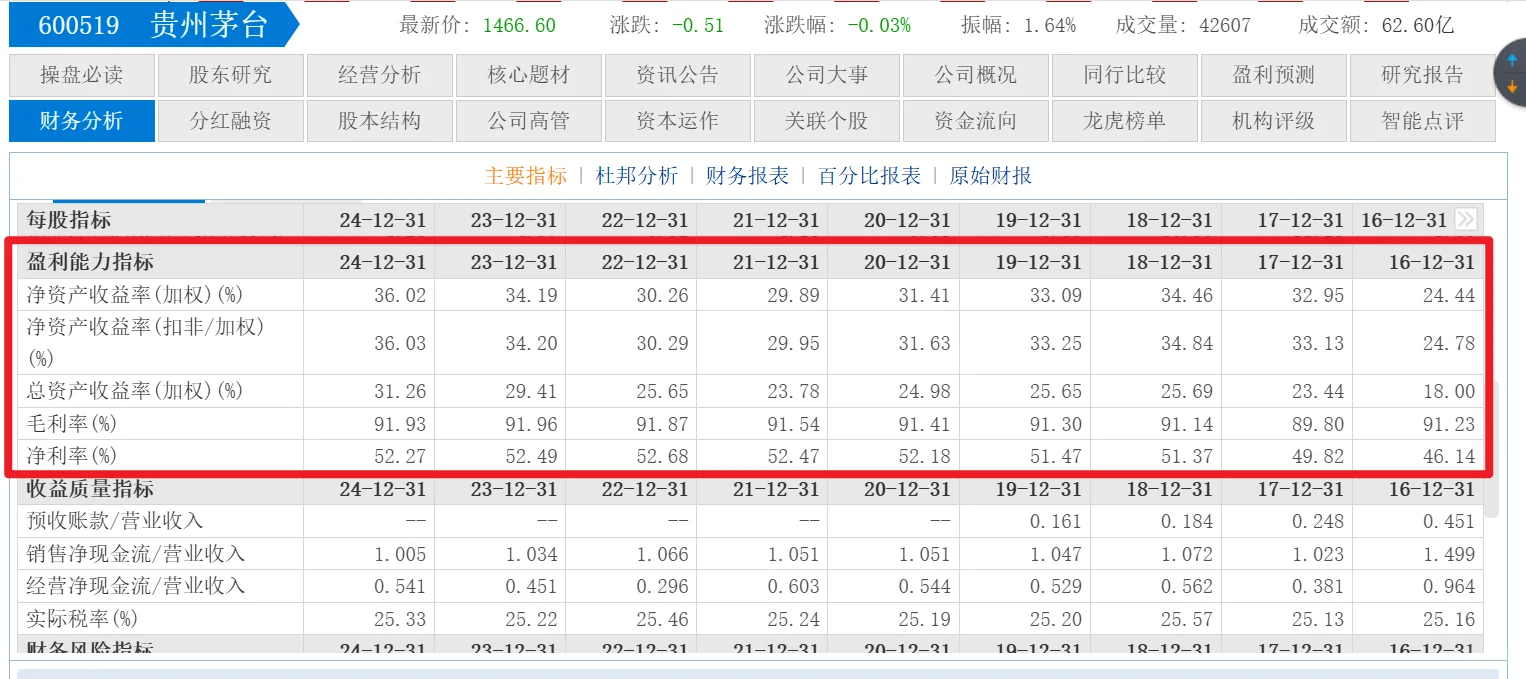Screen dimensions: 1526x679
Task: Open 资讯公告 tab
Action: point(677,75)
